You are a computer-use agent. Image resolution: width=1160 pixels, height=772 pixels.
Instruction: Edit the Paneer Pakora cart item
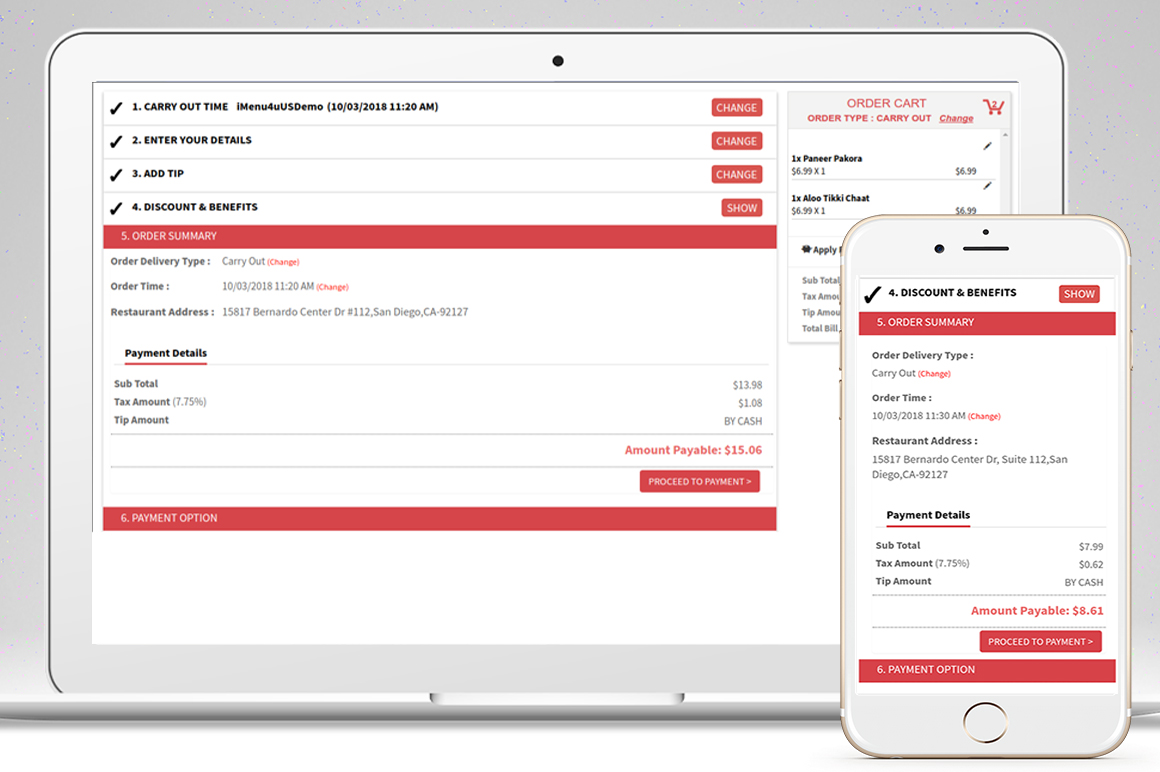pos(987,146)
